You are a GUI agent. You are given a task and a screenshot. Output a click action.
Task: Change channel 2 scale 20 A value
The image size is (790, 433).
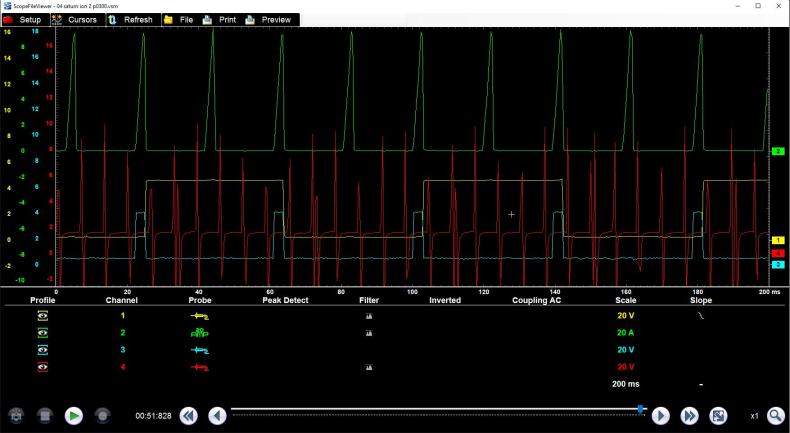coord(627,332)
